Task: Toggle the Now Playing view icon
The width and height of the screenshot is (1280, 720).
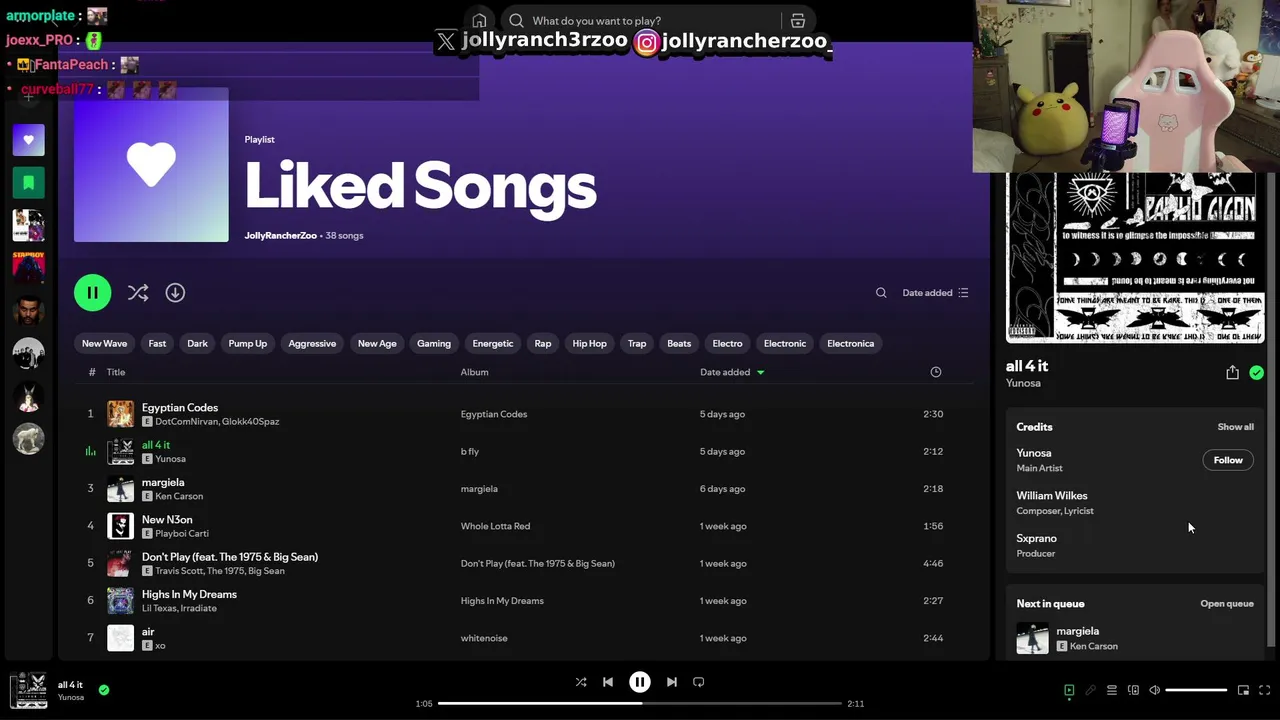Action: (1069, 690)
